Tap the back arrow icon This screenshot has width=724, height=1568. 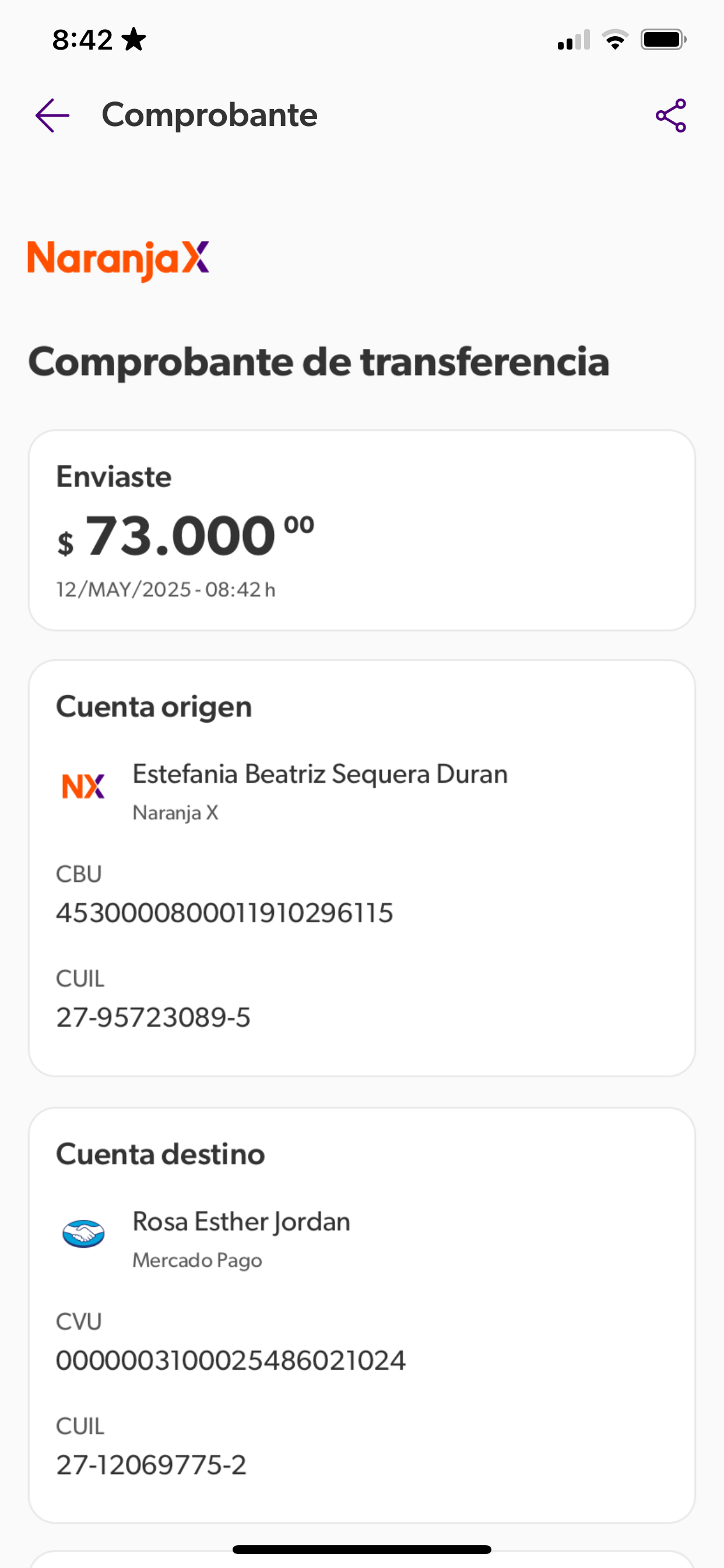(x=52, y=115)
